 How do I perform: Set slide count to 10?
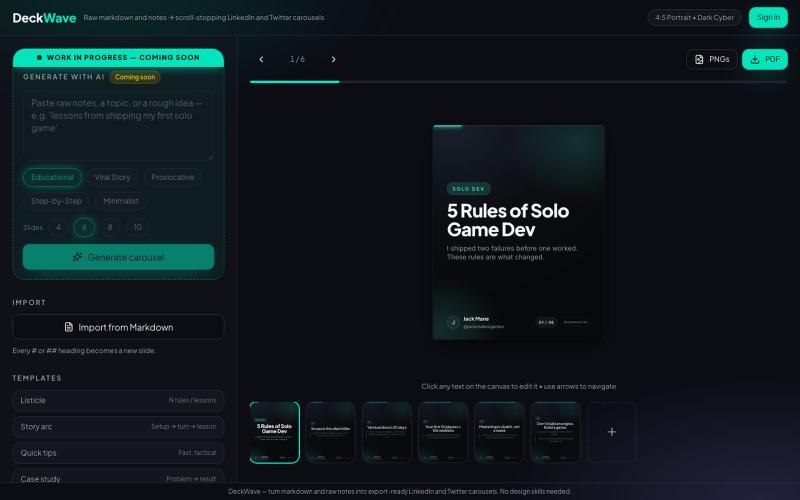coord(138,227)
